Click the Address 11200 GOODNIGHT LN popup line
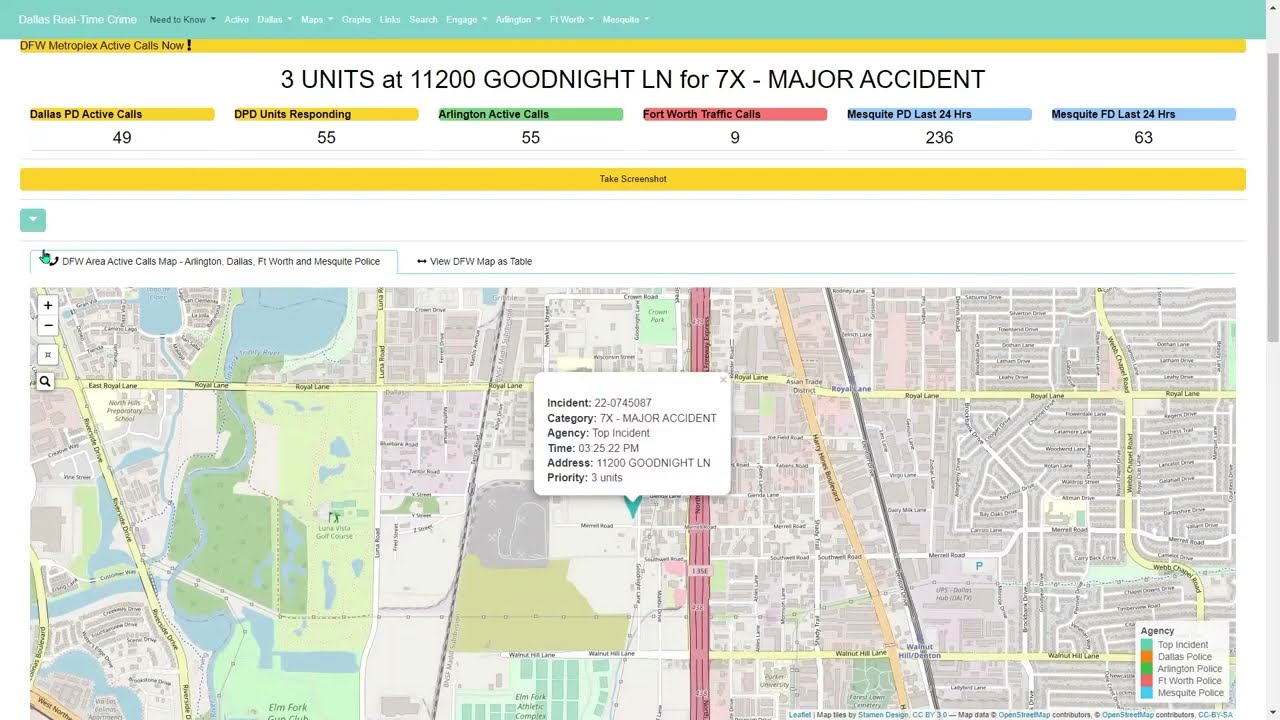The width and height of the screenshot is (1280, 720). click(629, 463)
